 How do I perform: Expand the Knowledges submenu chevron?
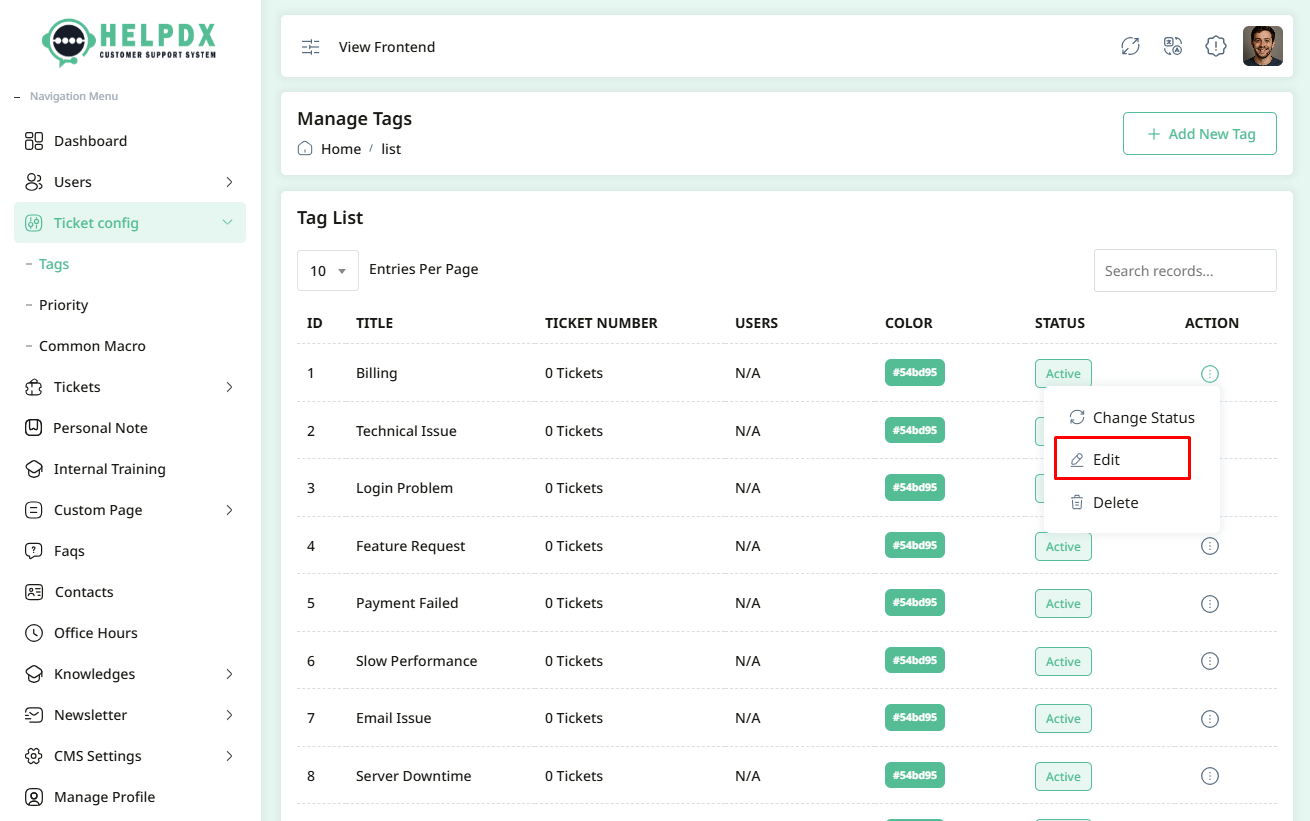229,674
